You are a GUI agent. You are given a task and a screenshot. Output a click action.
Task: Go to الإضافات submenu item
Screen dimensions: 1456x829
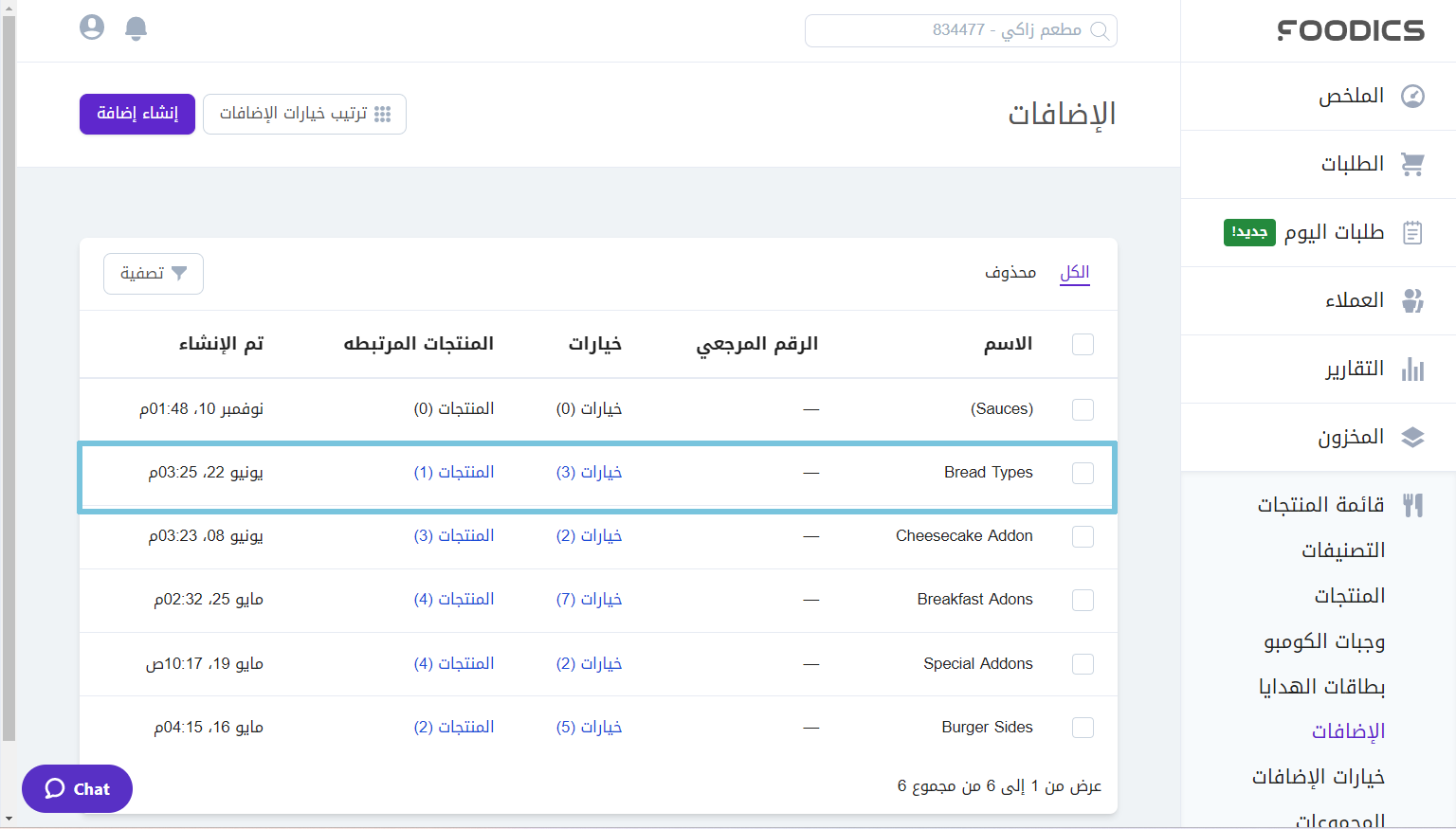pyautogui.click(x=1349, y=731)
